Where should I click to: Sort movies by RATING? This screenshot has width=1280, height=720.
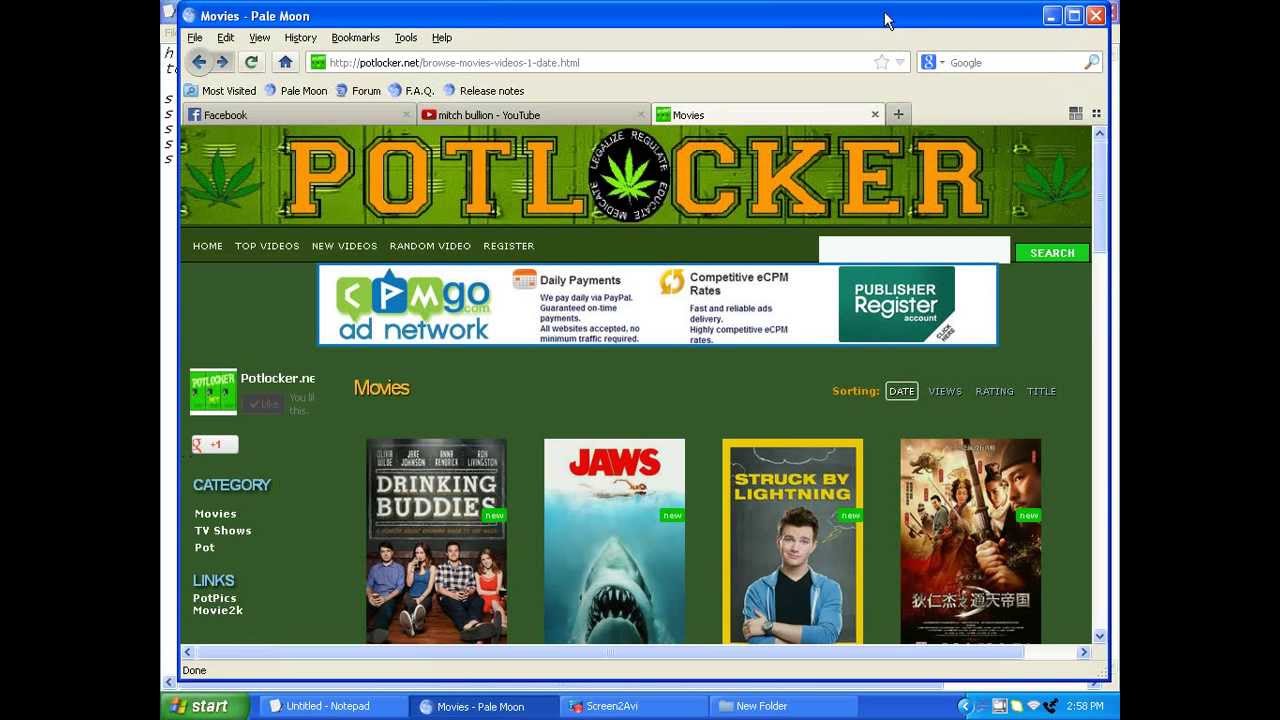point(994,391)
